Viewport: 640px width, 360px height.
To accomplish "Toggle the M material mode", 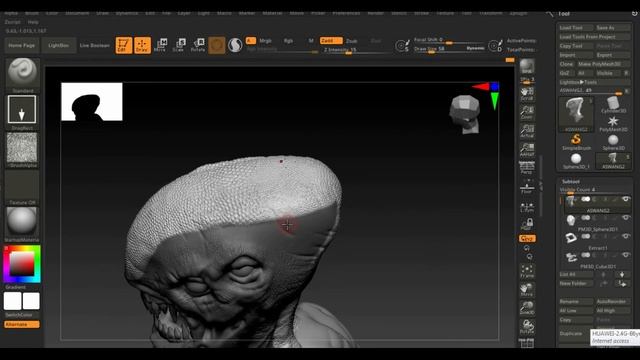I will point(311,41).
